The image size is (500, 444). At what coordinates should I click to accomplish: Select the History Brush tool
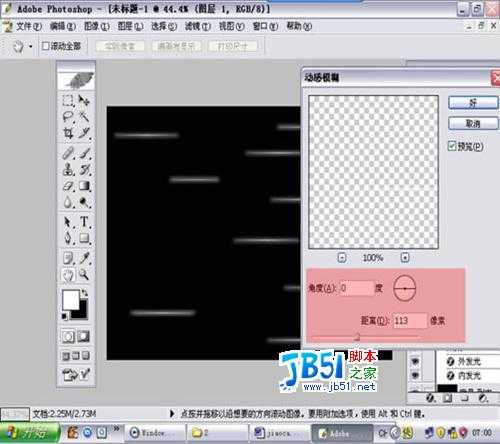pyautogui.click(x=84, y=170)
